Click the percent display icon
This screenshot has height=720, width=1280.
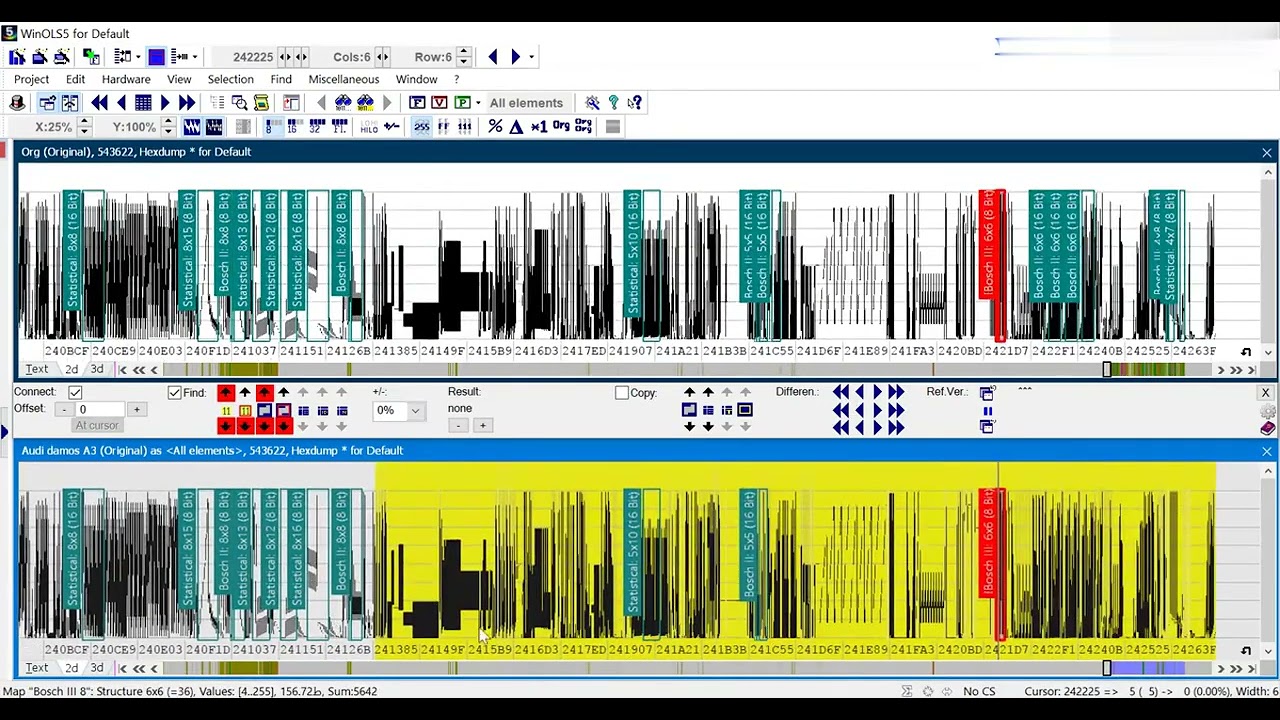(x=495, y=127)
